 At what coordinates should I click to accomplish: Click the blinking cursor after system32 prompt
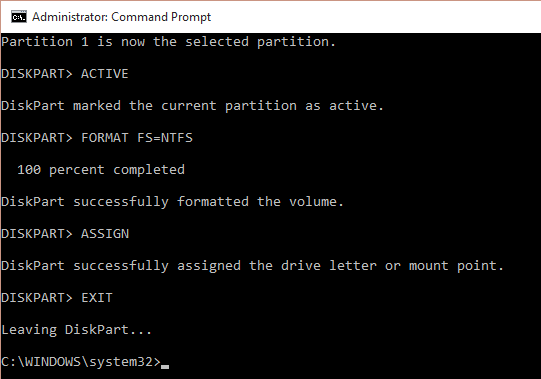pos(165,367)
